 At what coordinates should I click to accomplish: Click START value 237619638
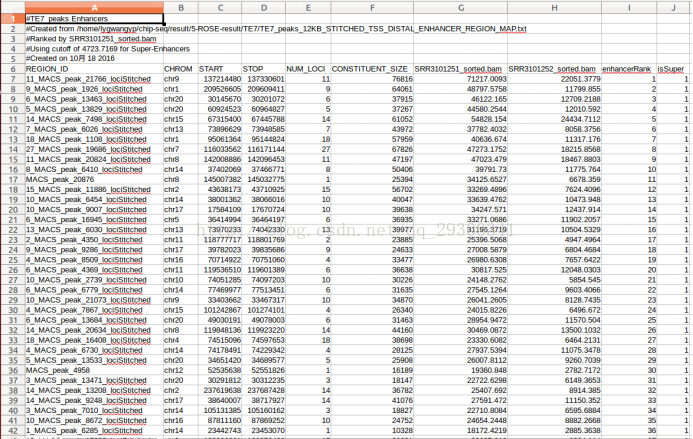(220, 390)
